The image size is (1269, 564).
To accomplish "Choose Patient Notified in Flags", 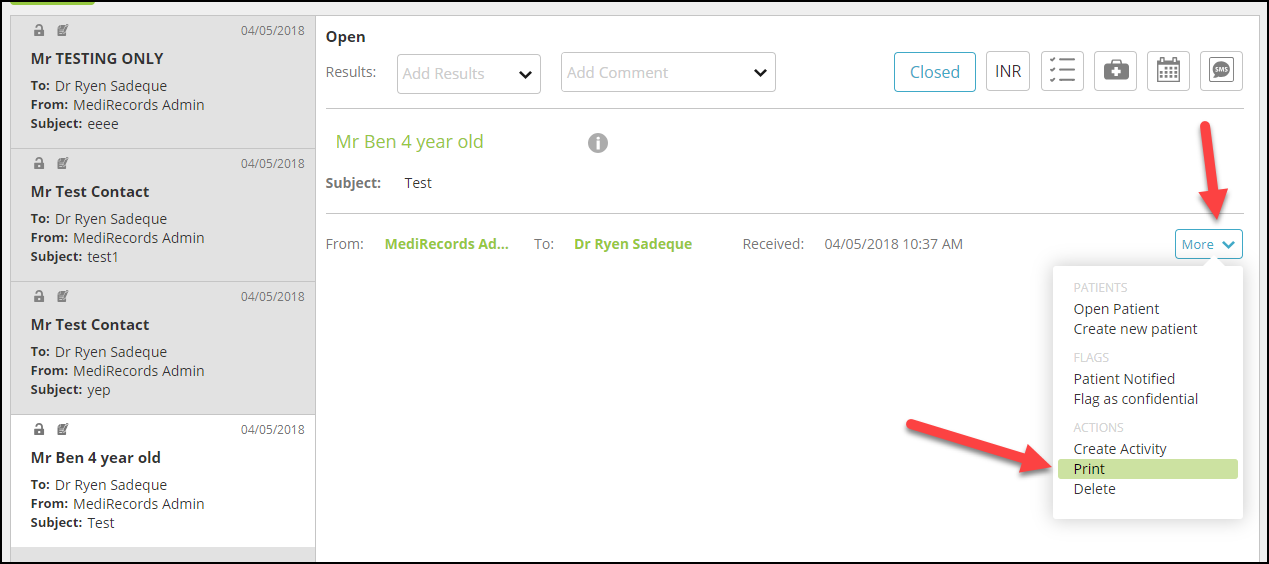I will (x=1124, y=379).
